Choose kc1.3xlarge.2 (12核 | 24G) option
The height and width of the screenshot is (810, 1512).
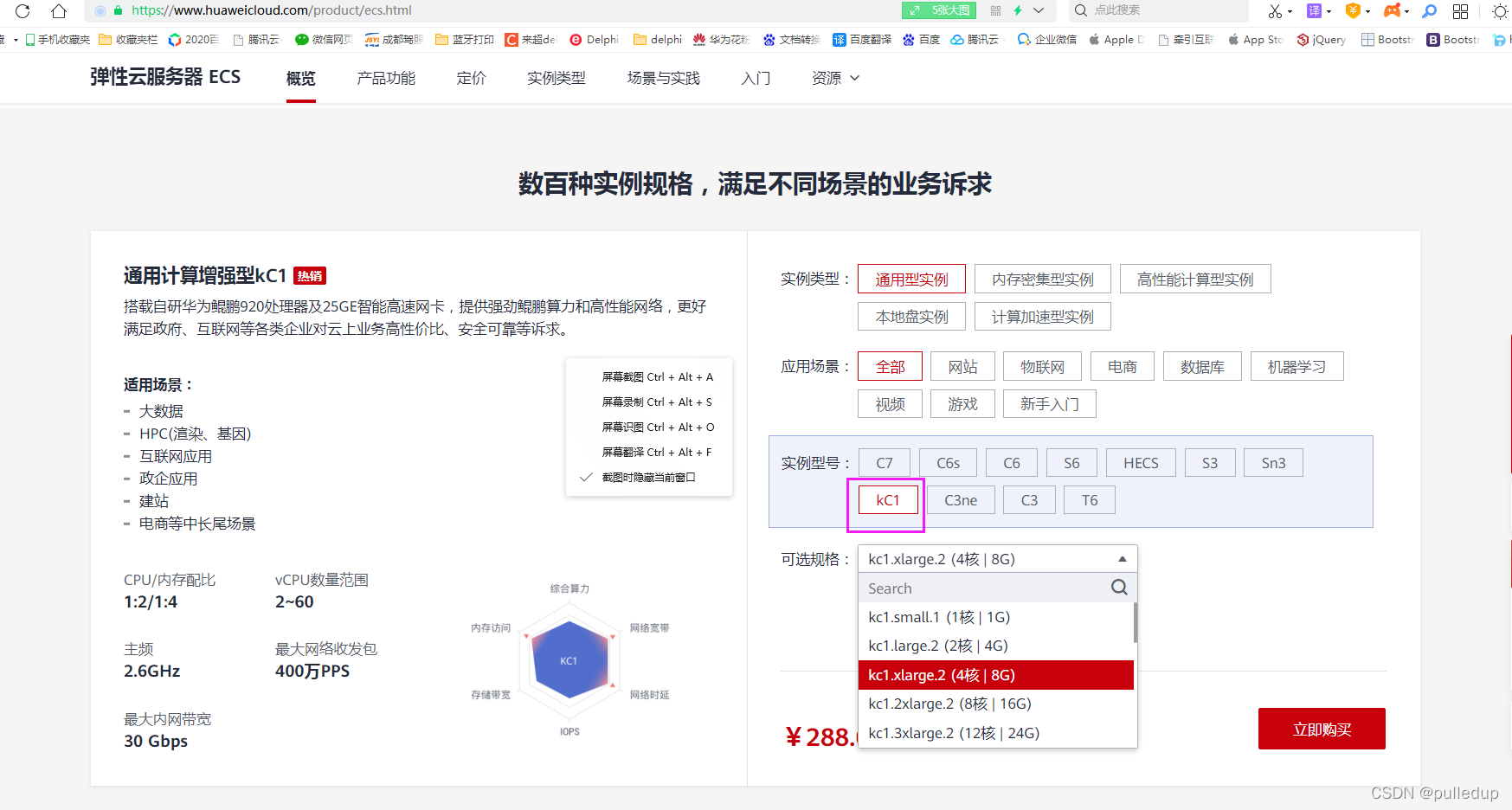(x=995, y=733)
